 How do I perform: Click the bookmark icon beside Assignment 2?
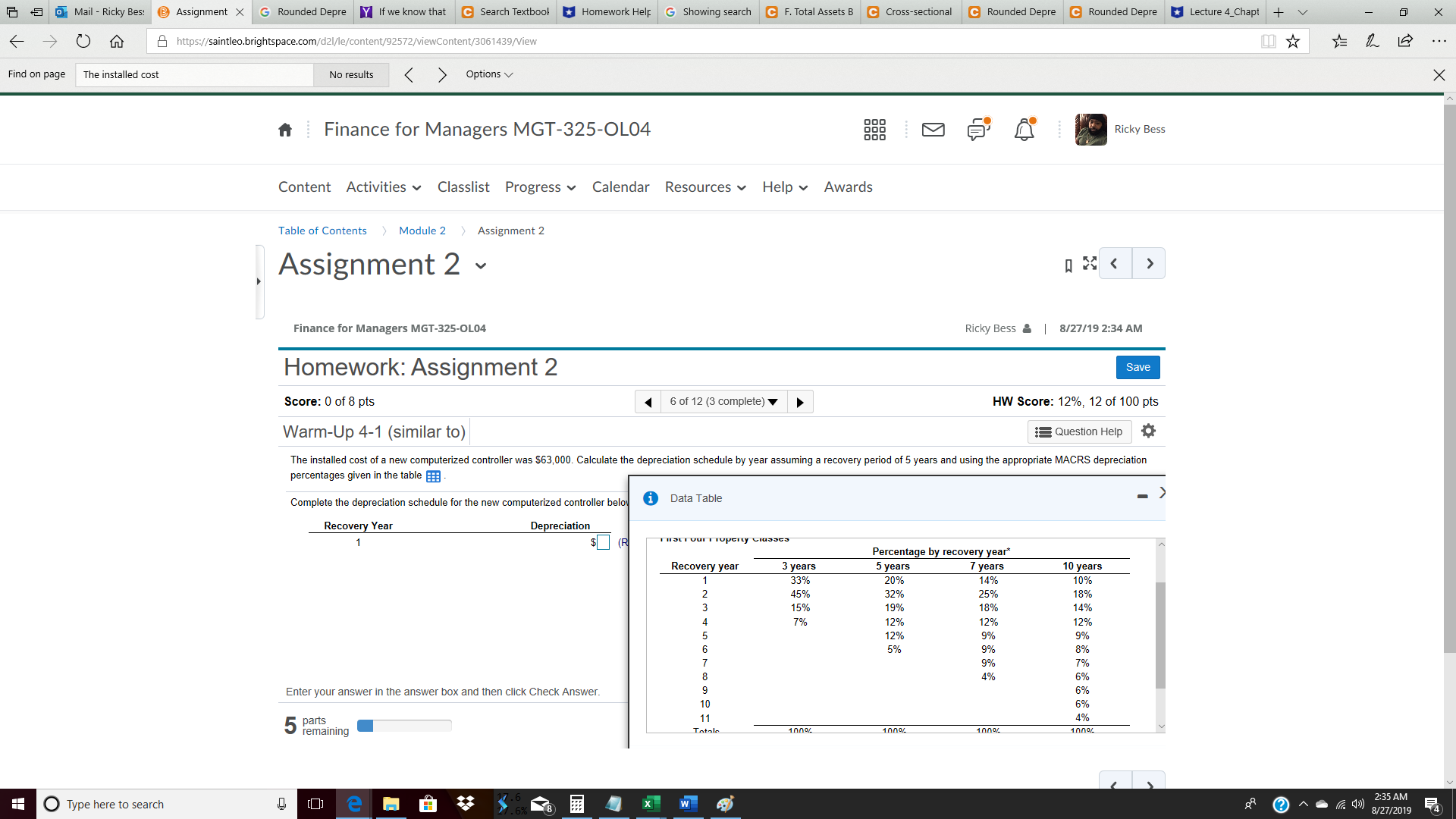pos(1068,265)
